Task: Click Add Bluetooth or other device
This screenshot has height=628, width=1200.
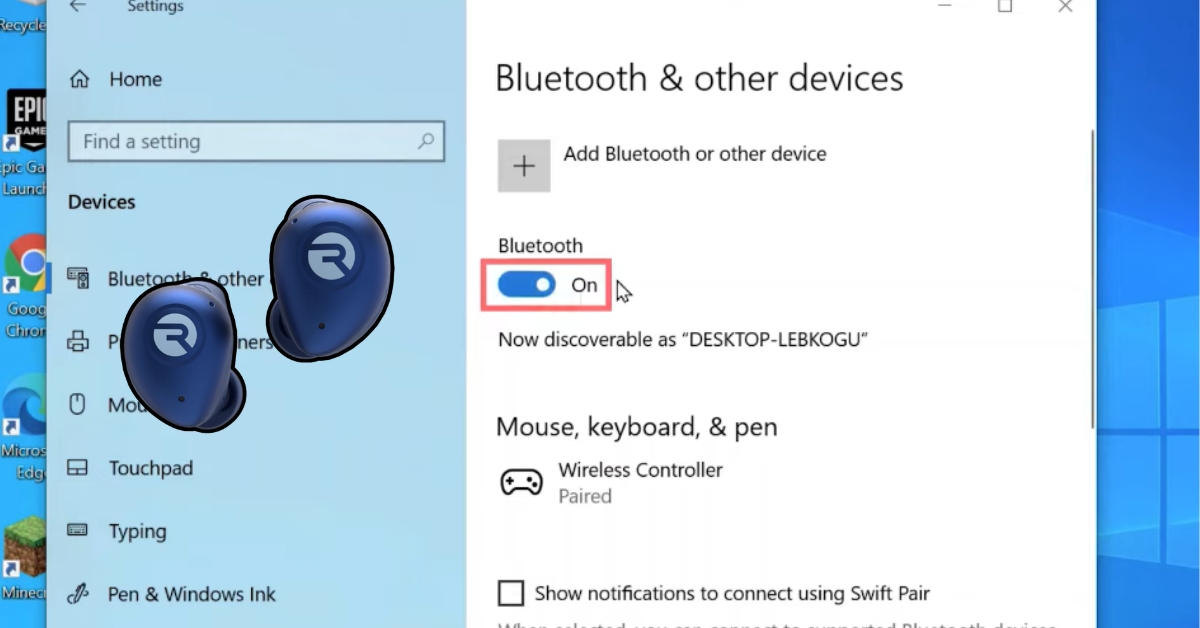Action: (x=694, y=154)
